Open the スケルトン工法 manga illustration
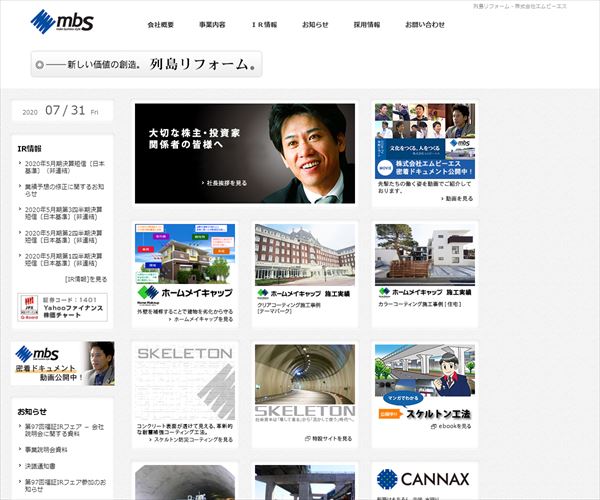This screenshot has height=500, width=600. point(425,370)
